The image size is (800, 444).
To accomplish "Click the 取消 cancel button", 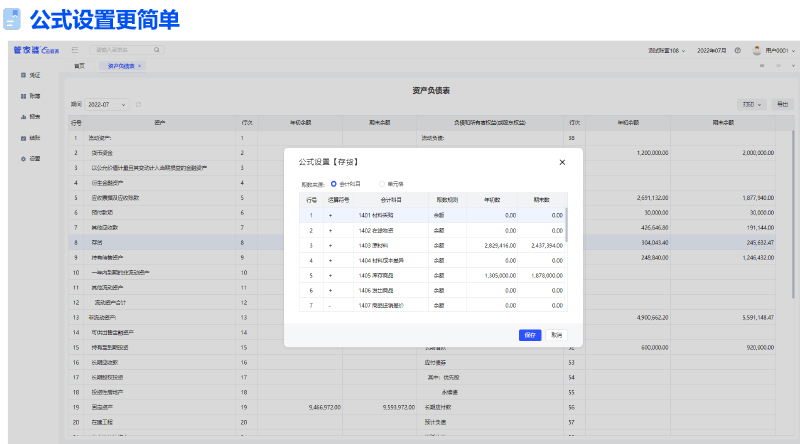I will point(557,335).
